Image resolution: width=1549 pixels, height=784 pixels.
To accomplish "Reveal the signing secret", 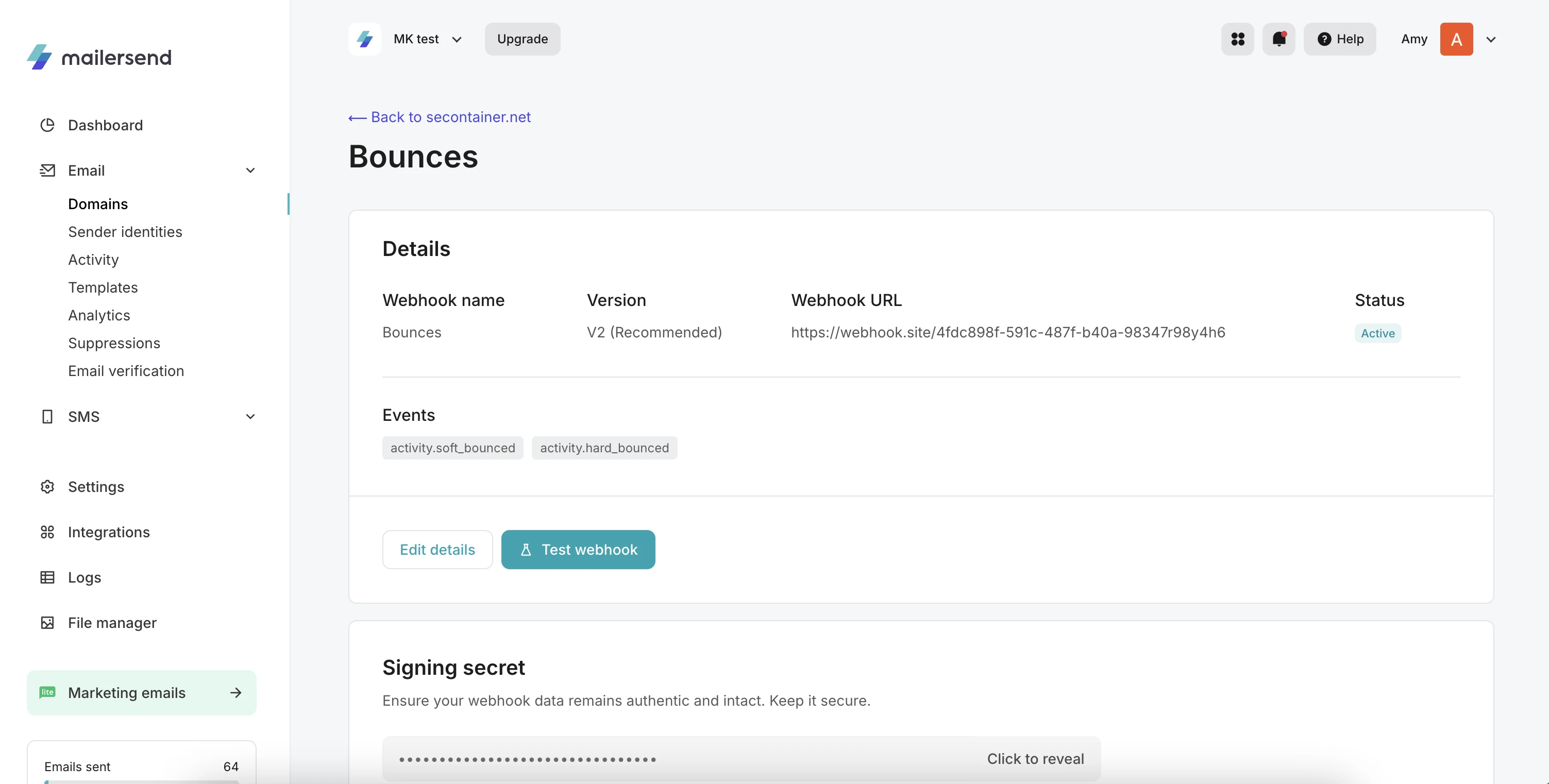I will tap(1035, 758).
